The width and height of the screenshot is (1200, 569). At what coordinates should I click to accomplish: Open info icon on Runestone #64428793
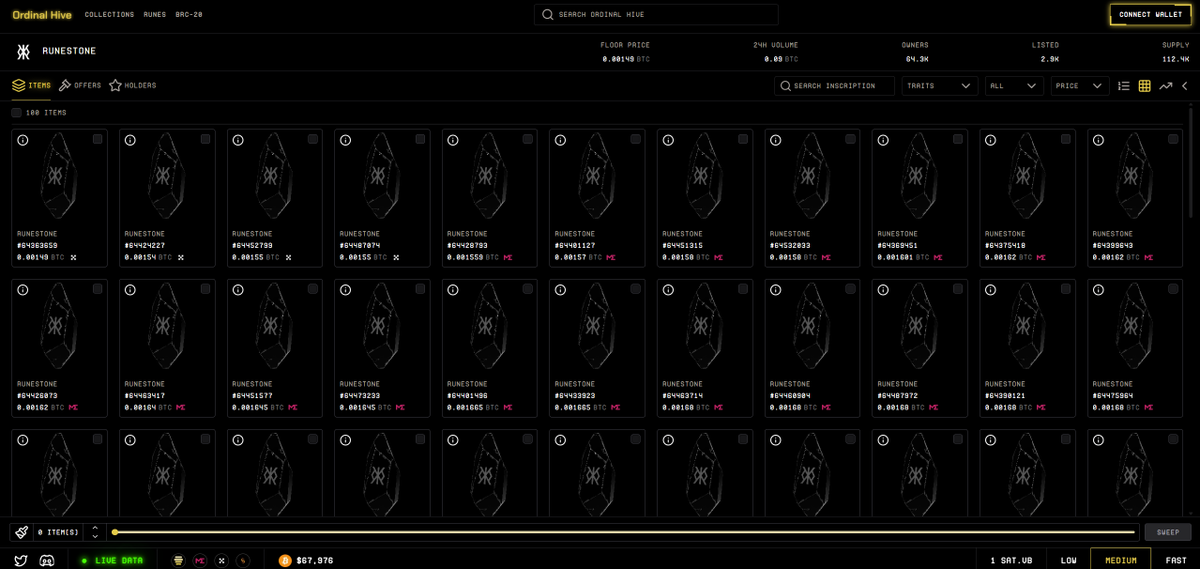click(453, 140)
